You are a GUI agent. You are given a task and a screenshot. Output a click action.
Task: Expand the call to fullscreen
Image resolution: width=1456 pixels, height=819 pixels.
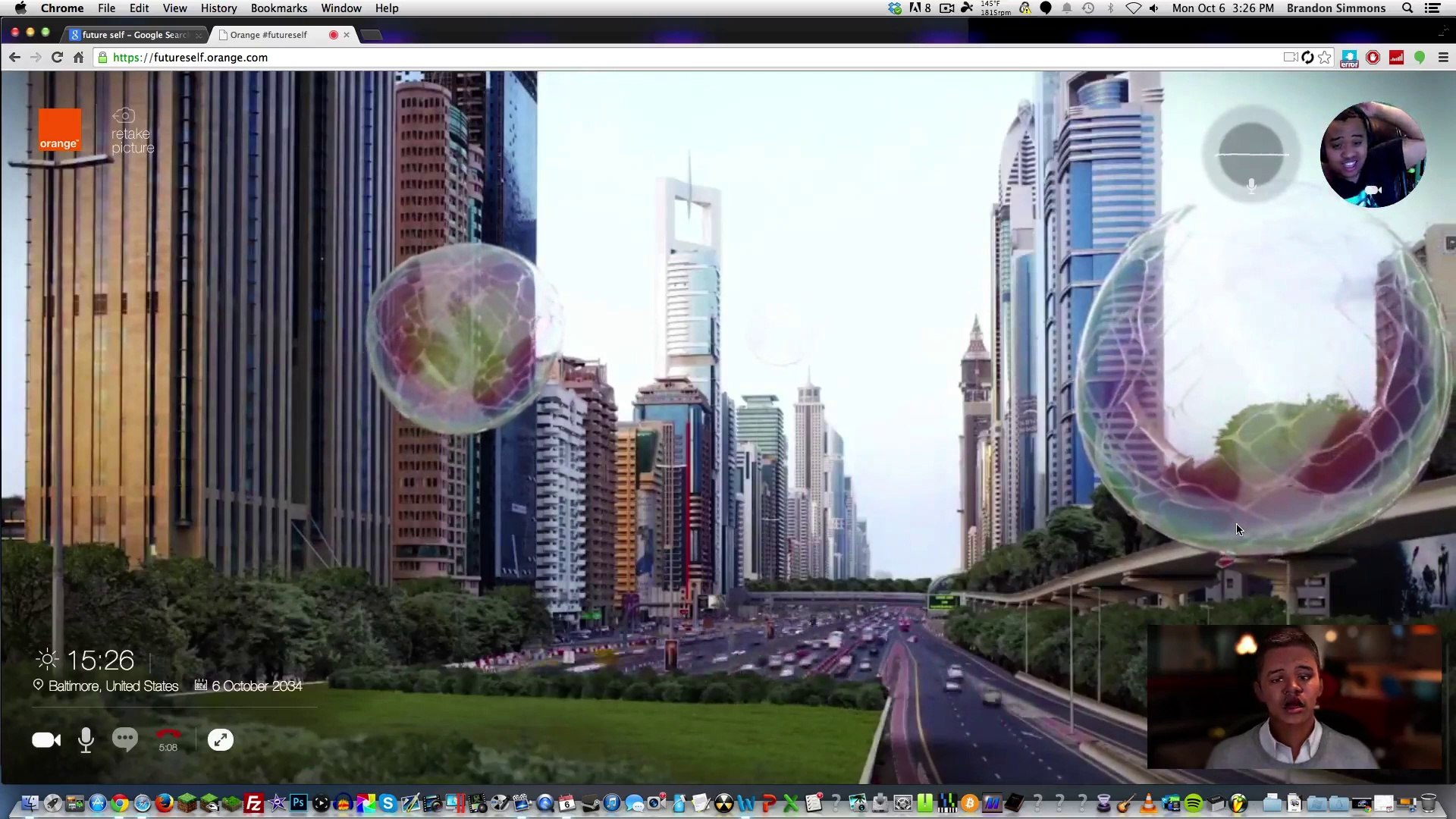221,740
